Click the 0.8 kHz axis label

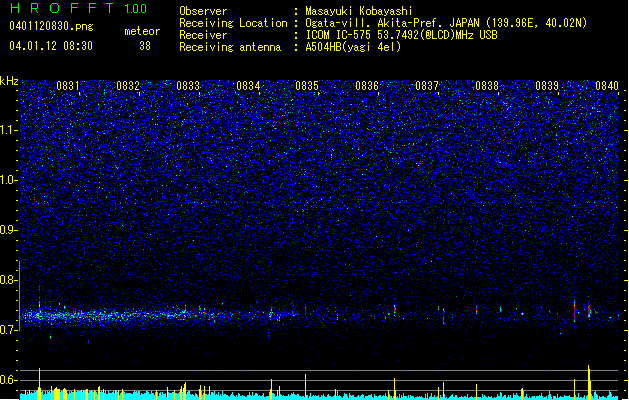(x=9, y=280)
